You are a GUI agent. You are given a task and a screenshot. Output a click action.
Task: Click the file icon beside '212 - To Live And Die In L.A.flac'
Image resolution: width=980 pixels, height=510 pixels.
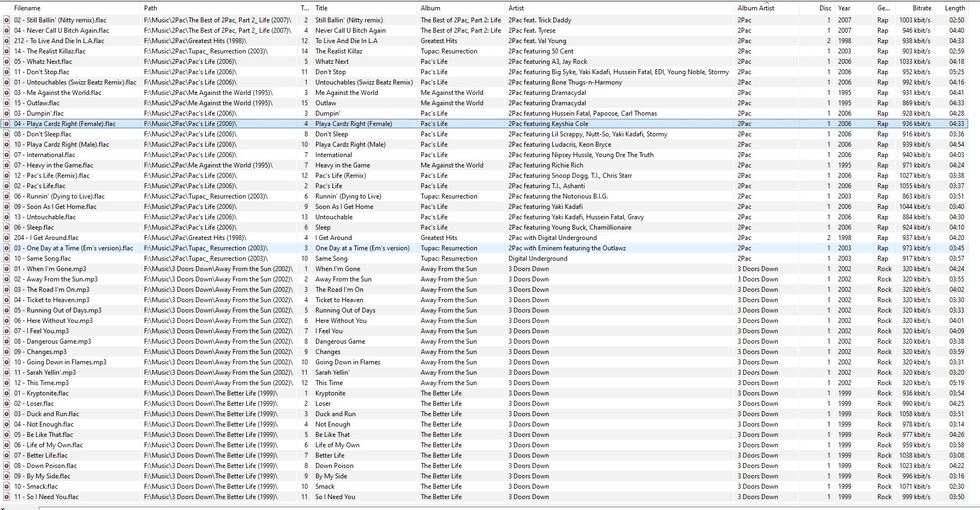(7, 41)
